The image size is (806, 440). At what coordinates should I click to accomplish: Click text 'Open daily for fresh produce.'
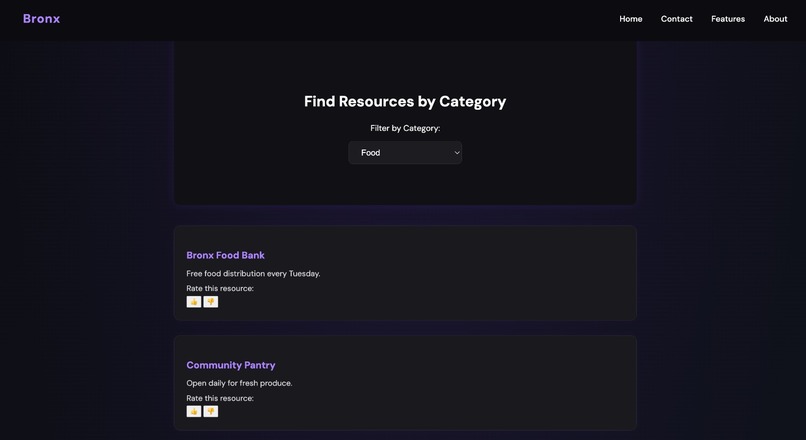[239, 383]
